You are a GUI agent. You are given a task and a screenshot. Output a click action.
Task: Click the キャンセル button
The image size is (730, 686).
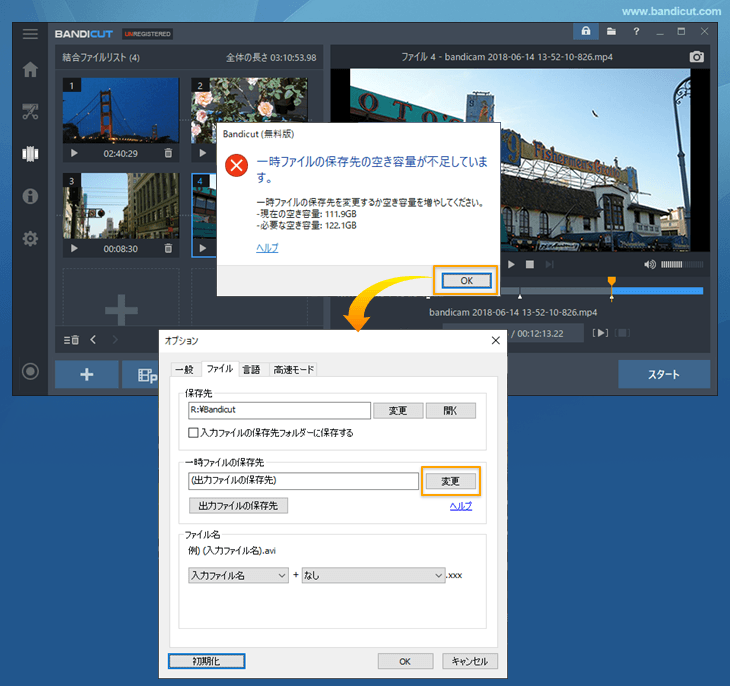pos(470,661)
